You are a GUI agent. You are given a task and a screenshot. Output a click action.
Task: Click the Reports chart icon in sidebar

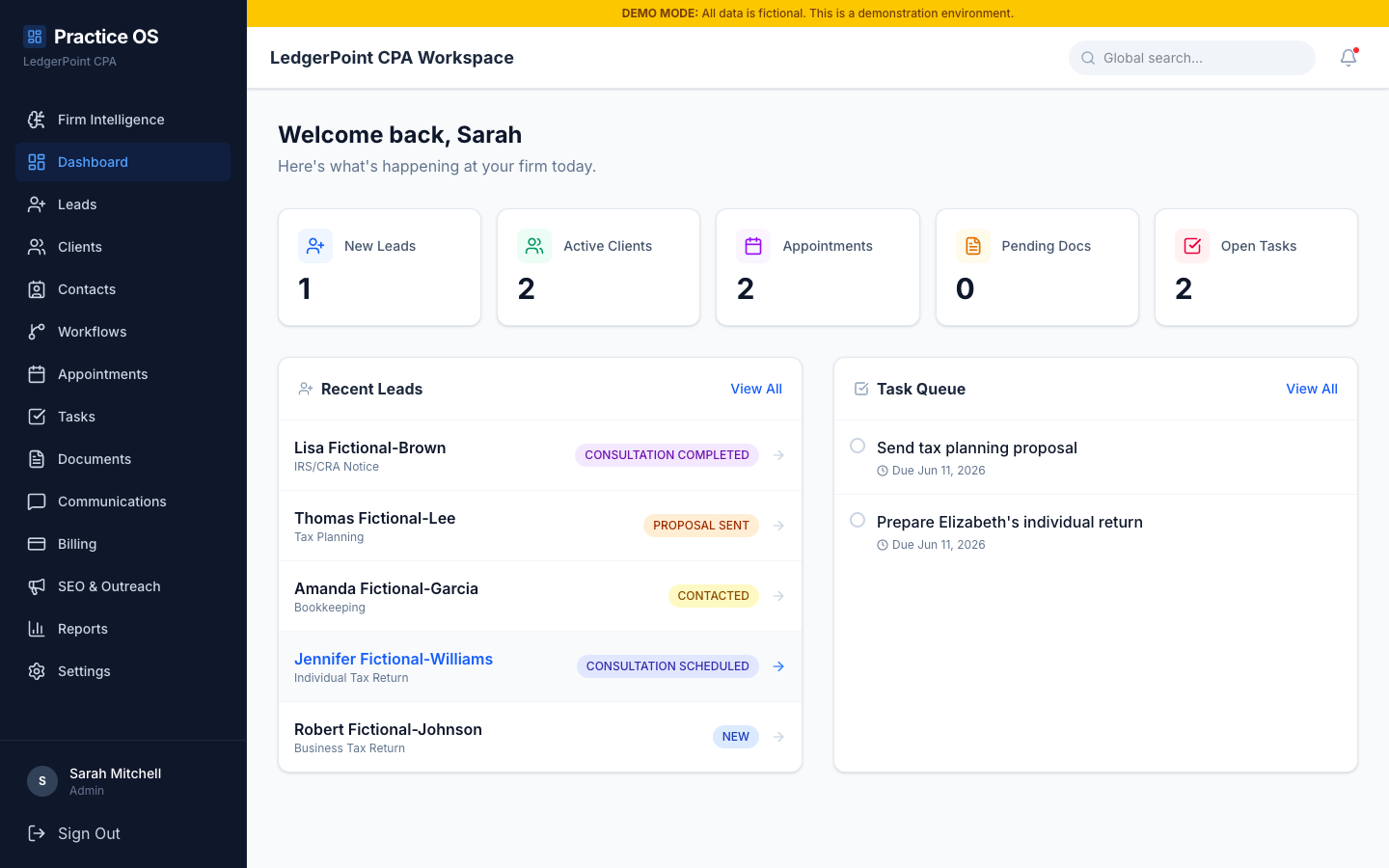click(x=37, y=629)
